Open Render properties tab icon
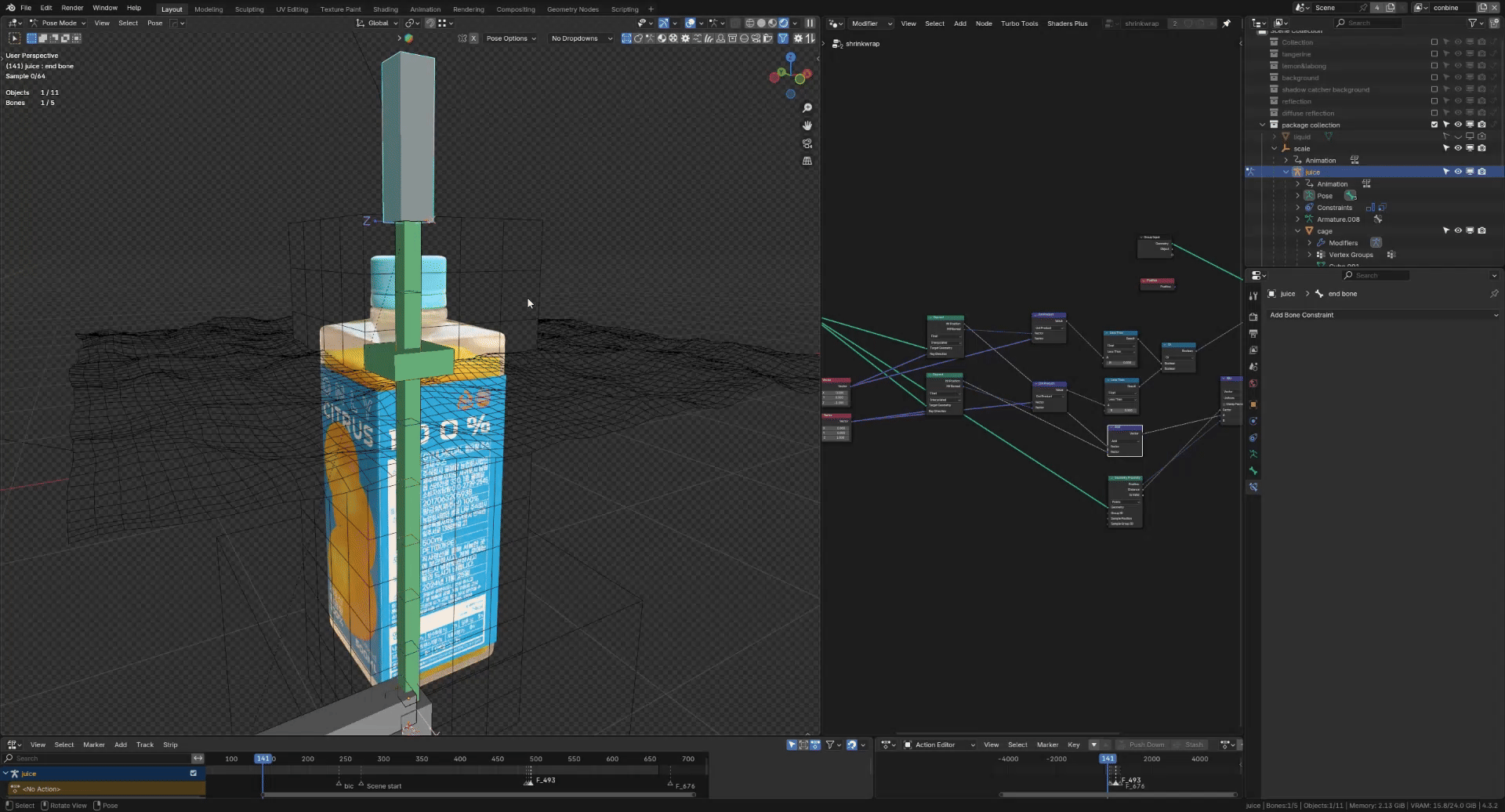This screenshot has width=1505, height=812. [1253, 317]
